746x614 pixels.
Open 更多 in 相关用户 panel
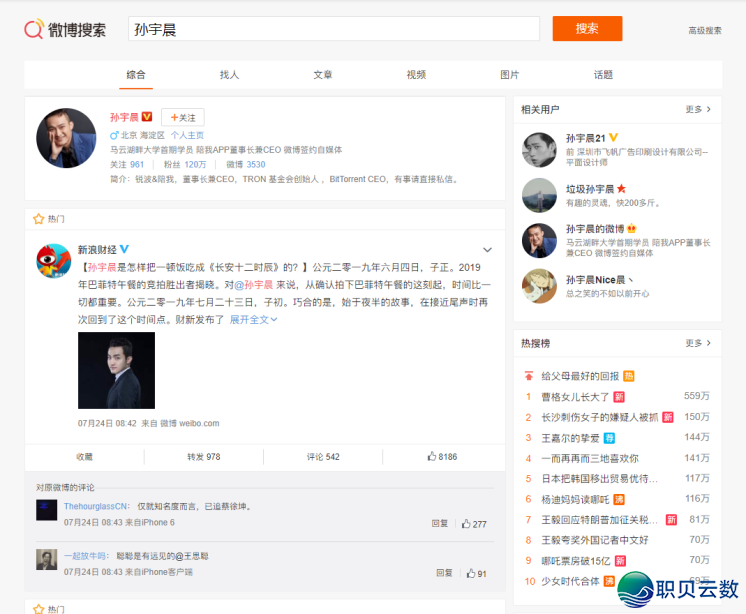(x=698, y=109)
